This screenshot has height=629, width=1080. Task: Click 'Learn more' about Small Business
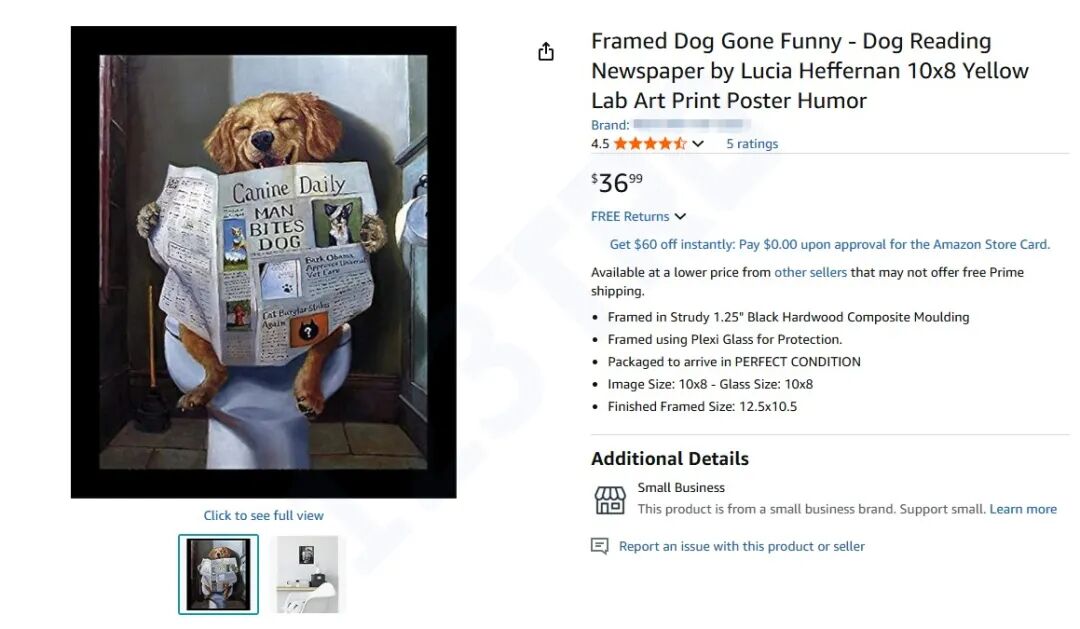[x=1023, y=509]
